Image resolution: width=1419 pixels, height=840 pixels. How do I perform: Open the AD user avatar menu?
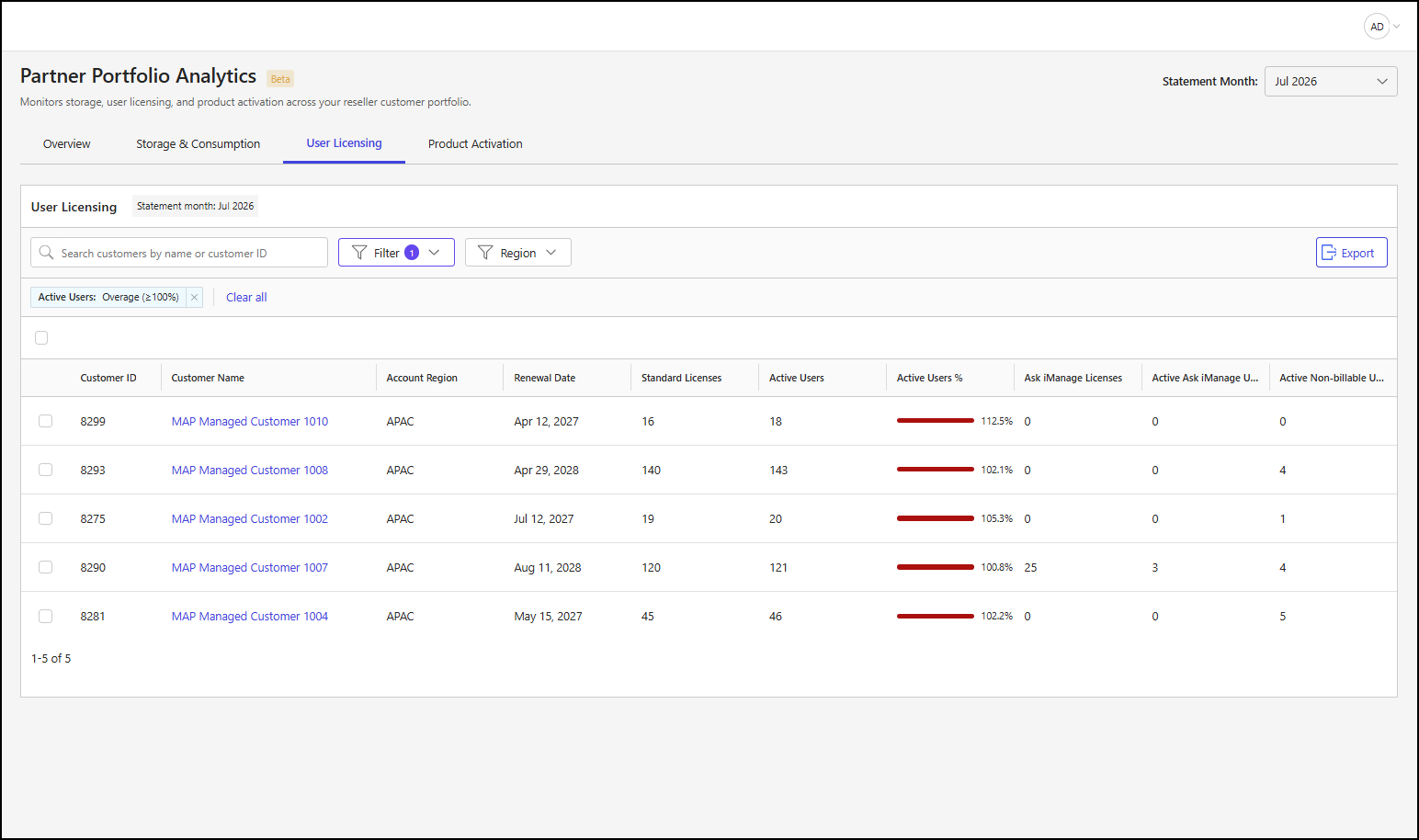point(1377,27)
